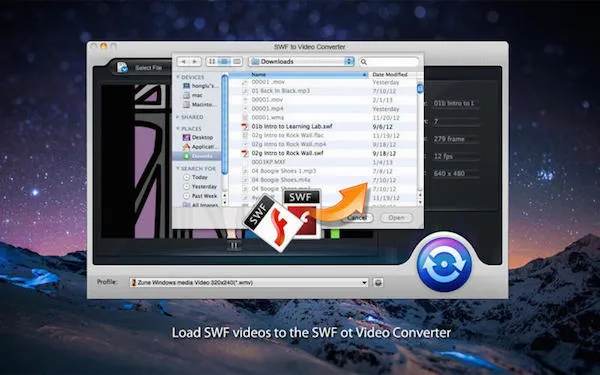Collapse the DEVICES section

coord(178,77)
